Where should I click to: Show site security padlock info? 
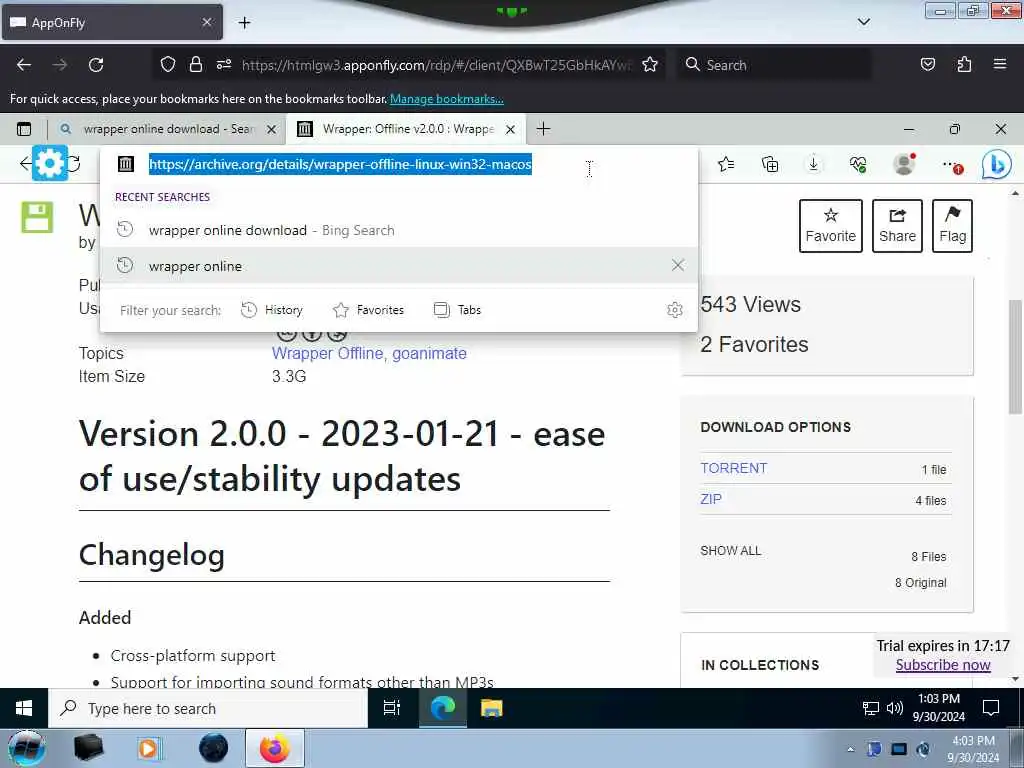click(195, 65)
